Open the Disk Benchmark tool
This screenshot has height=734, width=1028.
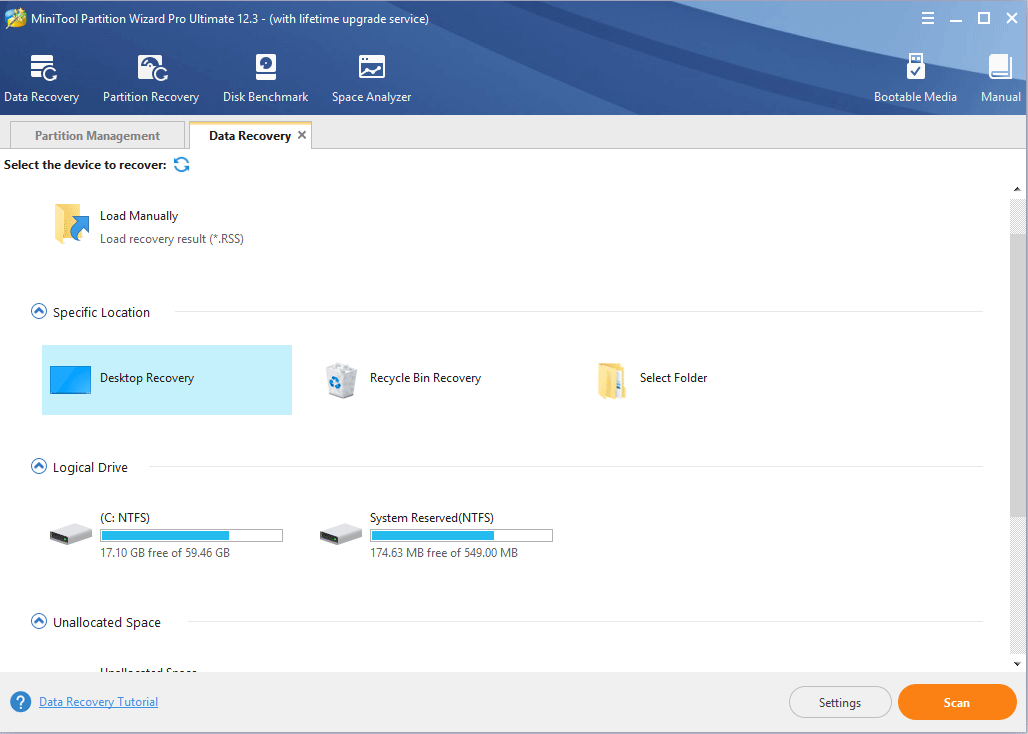(x=266, y=79)
